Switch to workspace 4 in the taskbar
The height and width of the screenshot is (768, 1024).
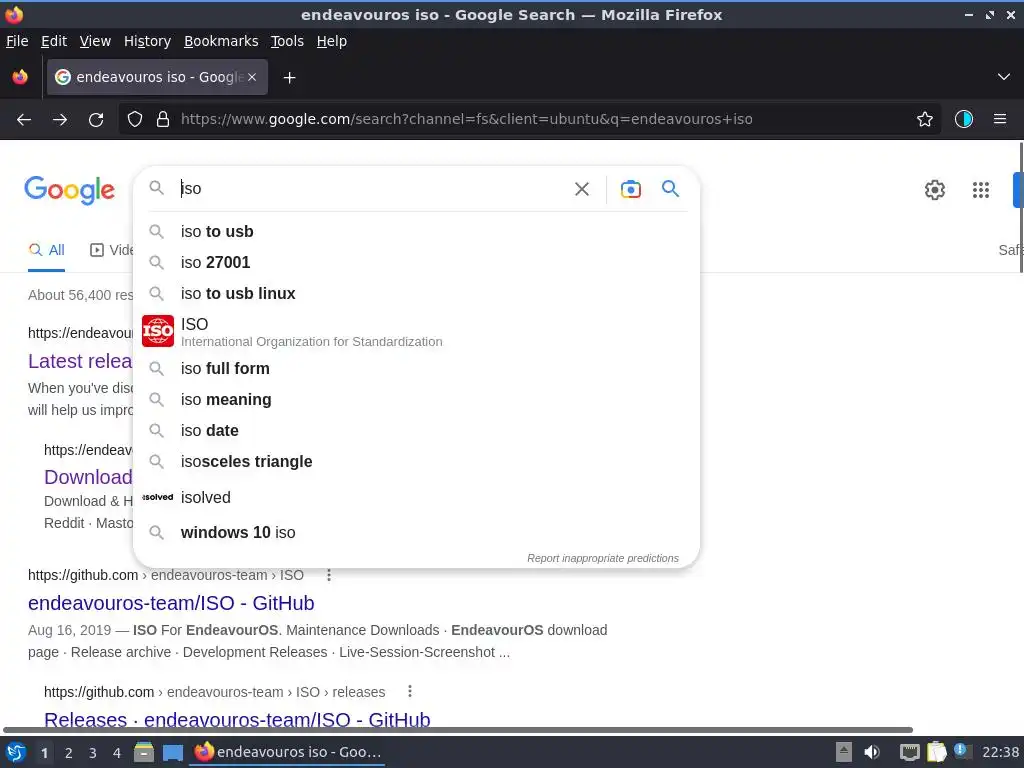[117, 753]
